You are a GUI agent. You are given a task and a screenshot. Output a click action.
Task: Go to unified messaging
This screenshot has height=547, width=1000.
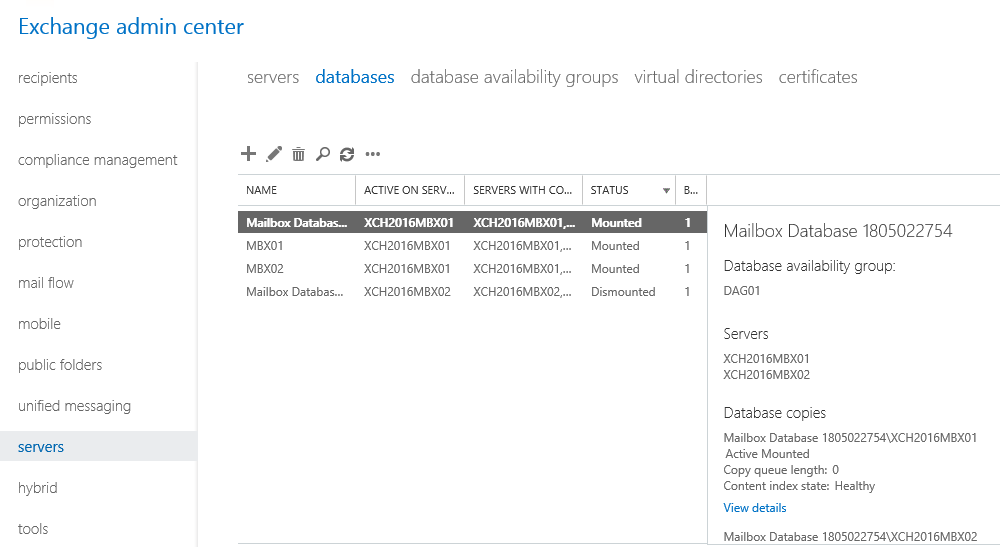(x=75, y=406)
